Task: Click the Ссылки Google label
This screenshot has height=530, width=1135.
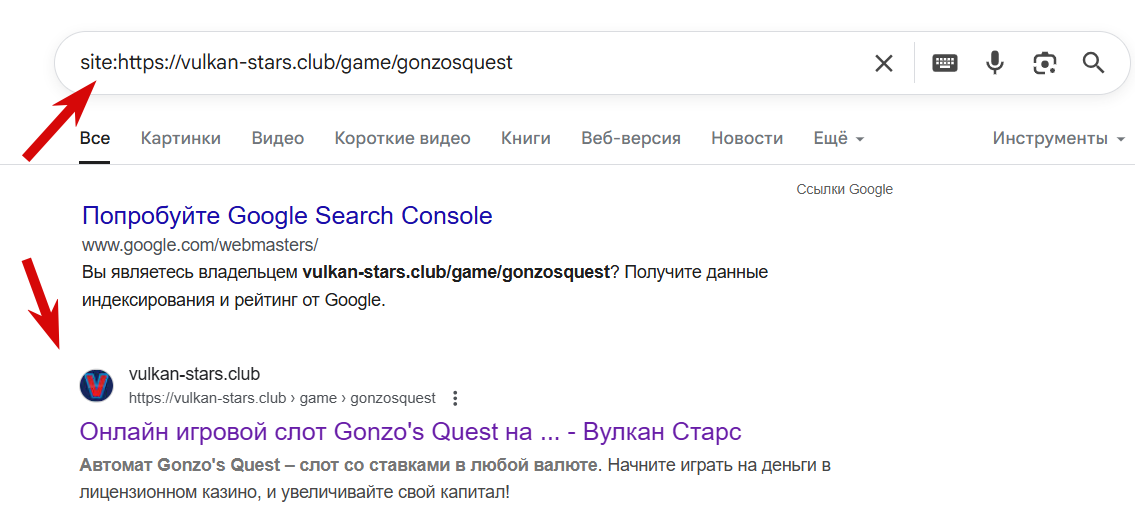Action: coord(845,190)
